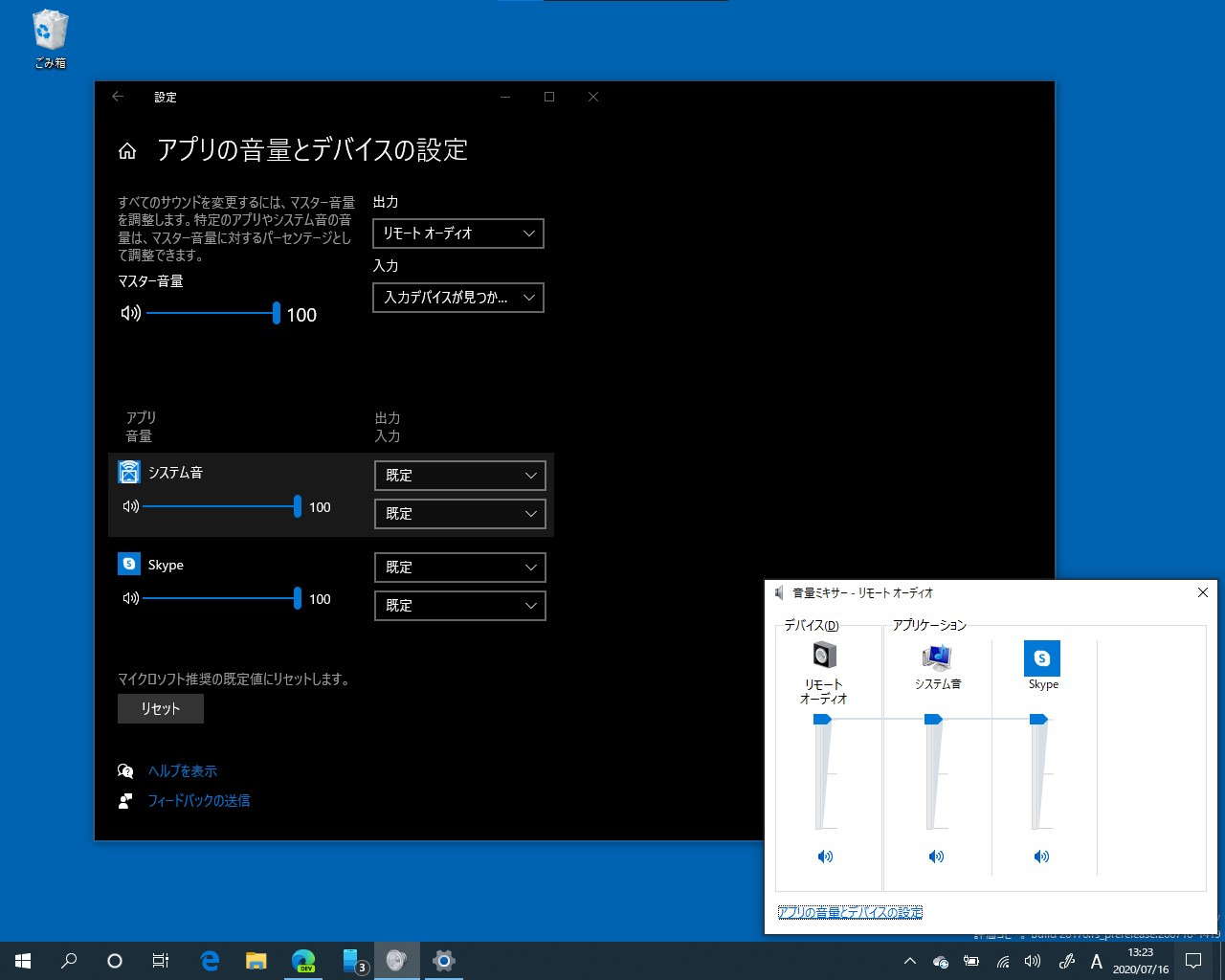
Task: Open volume icon in system tray
Action: (x=1033, y=961)
